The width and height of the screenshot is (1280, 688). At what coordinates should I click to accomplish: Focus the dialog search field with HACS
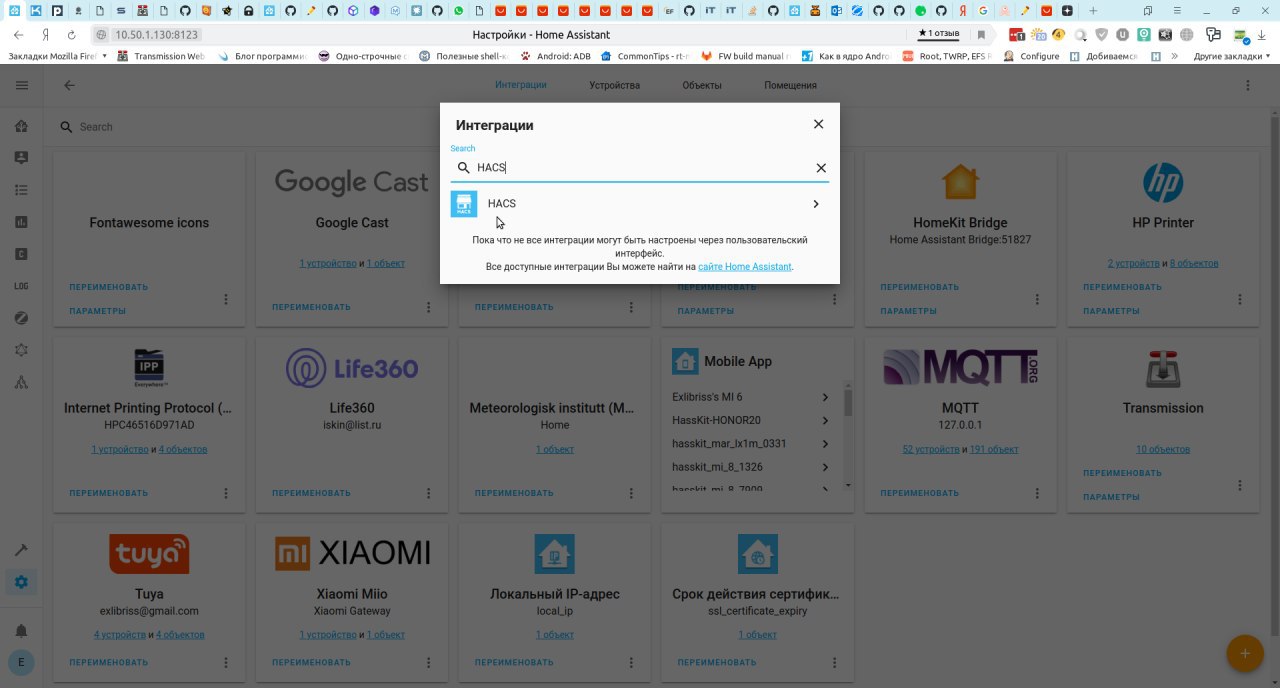(x=640, y=168)
